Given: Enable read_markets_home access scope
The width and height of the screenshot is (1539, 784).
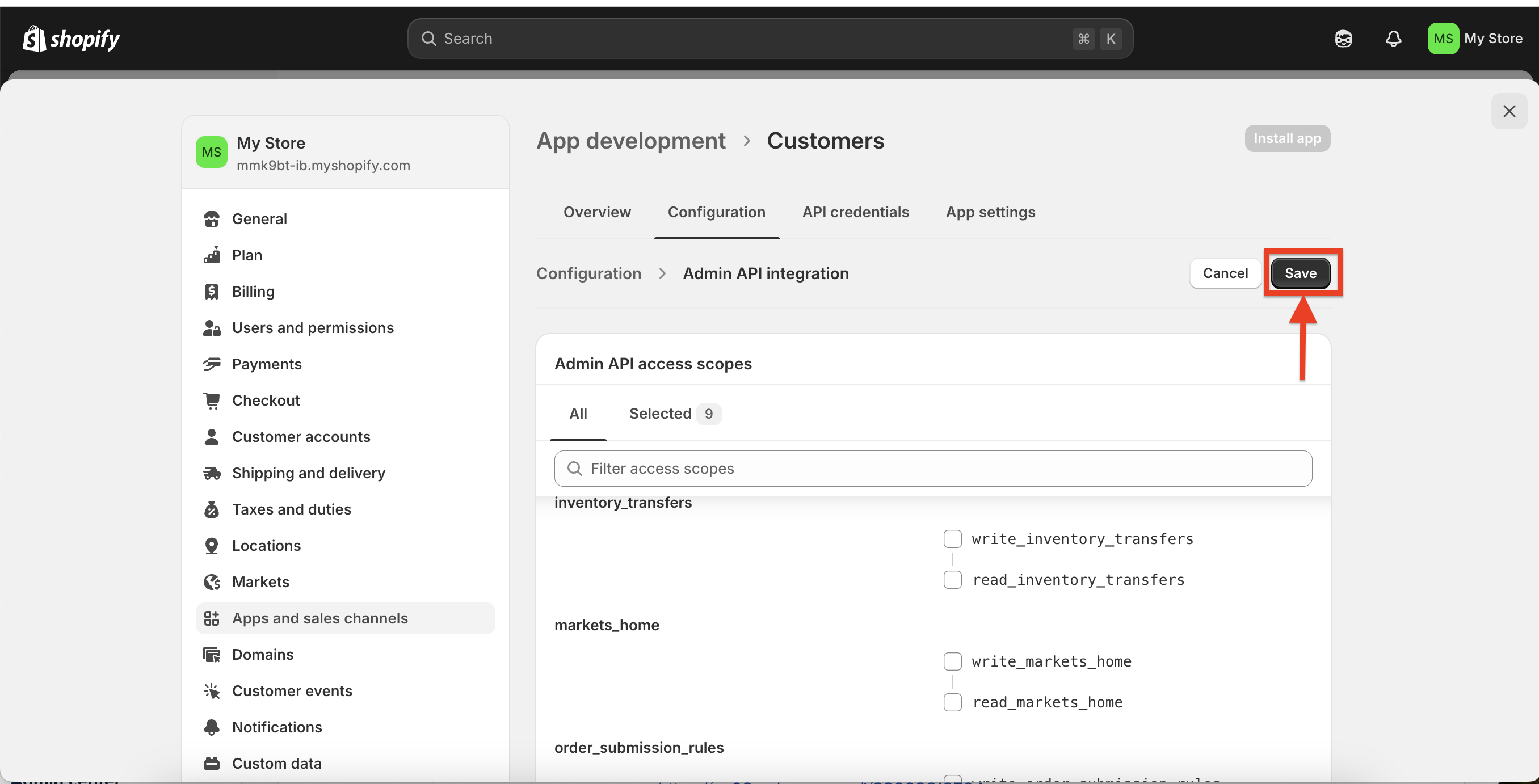Looking at the screenshot, I should click(x=952, y=702).
